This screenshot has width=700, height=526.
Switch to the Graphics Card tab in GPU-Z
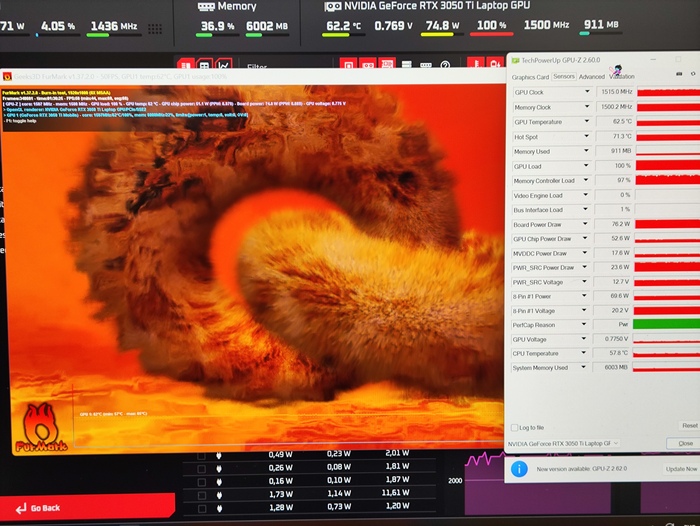coord(530,77)
